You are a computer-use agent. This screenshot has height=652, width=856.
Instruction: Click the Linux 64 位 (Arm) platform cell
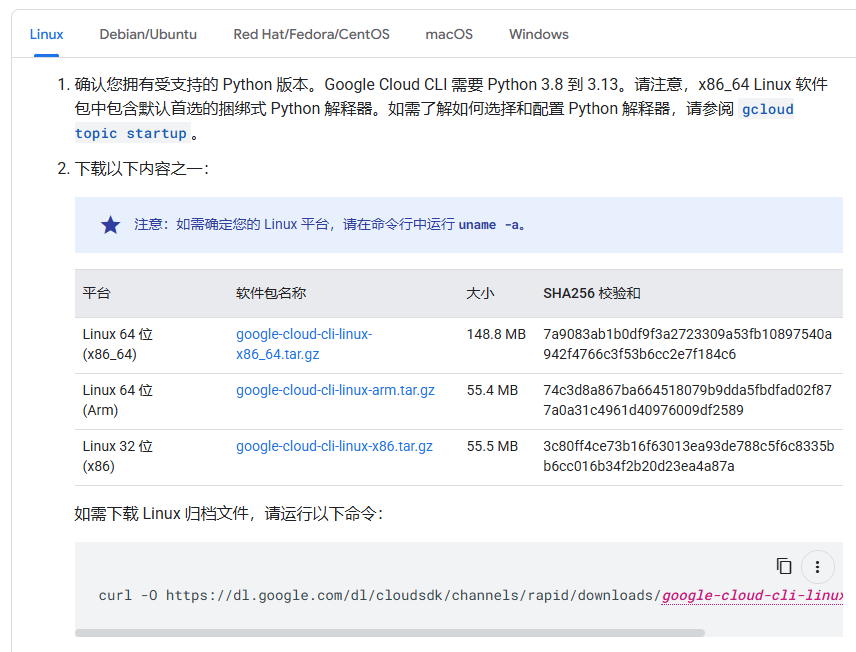tap(117, 400)
